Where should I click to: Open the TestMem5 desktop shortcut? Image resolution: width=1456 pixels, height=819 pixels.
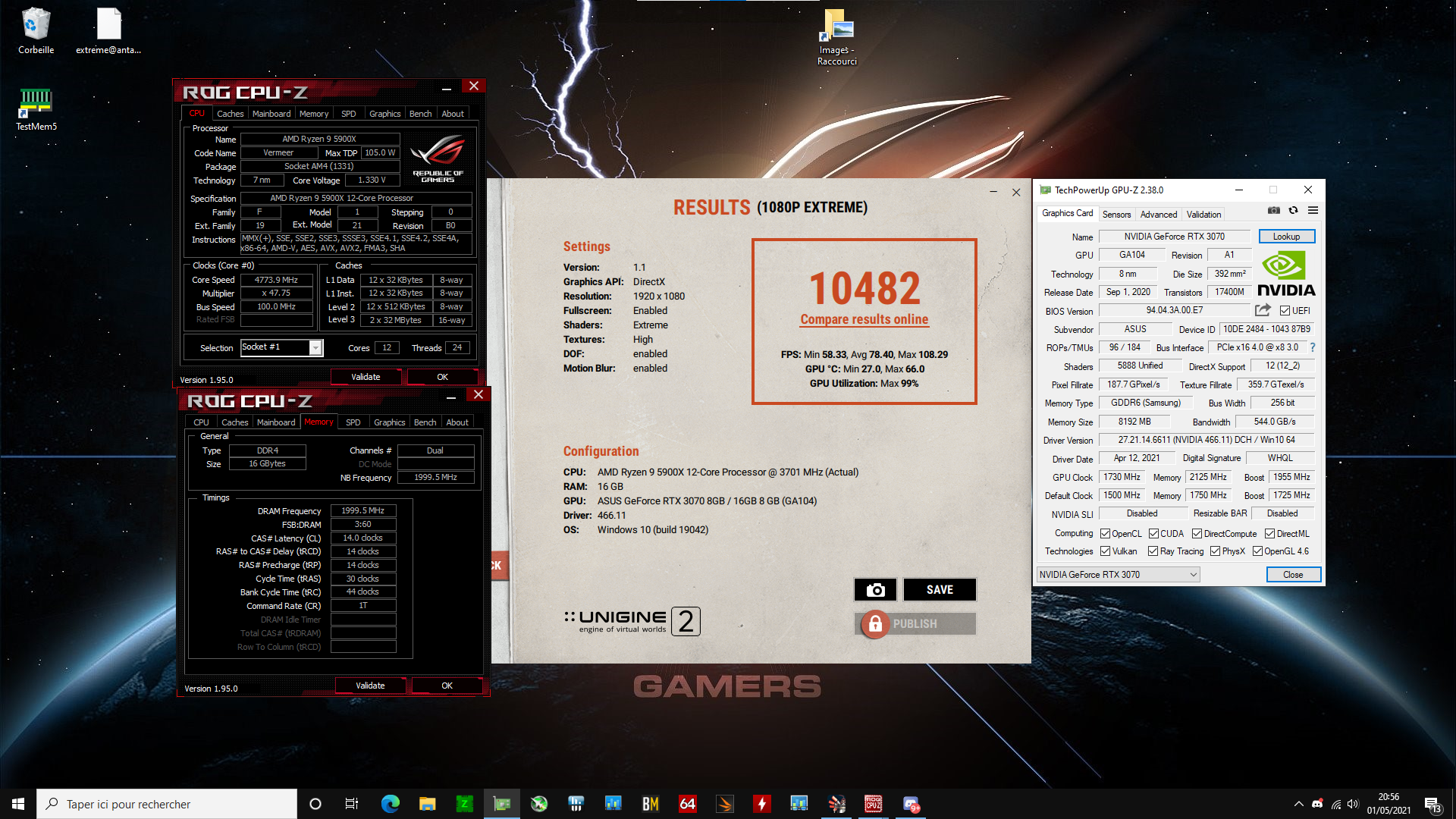click(36, 109)
